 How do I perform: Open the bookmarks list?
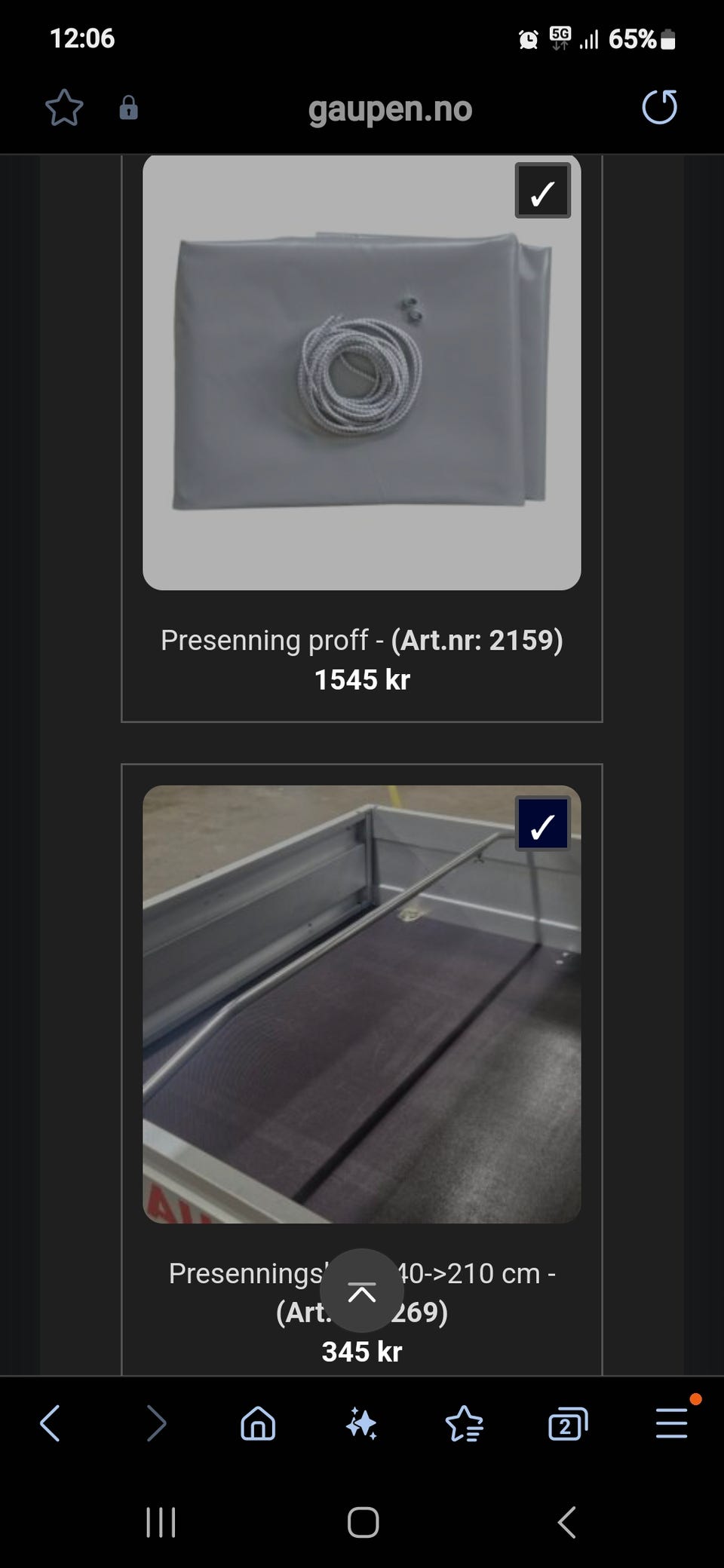[465, 1423]
